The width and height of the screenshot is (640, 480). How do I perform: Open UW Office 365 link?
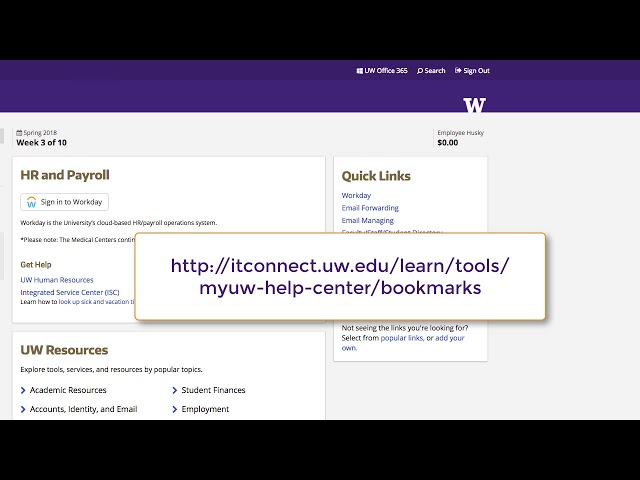382,71
